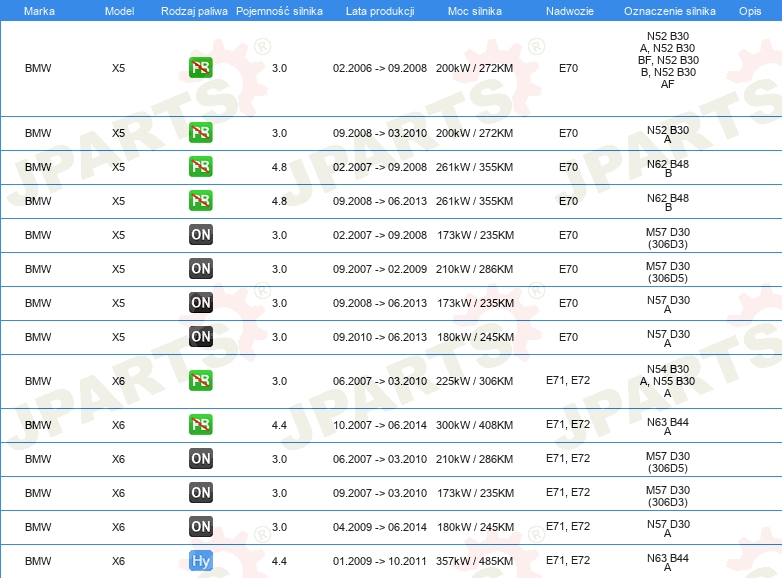Click the Rodzaj paliwa column header
782x578 pixels.
194,11
